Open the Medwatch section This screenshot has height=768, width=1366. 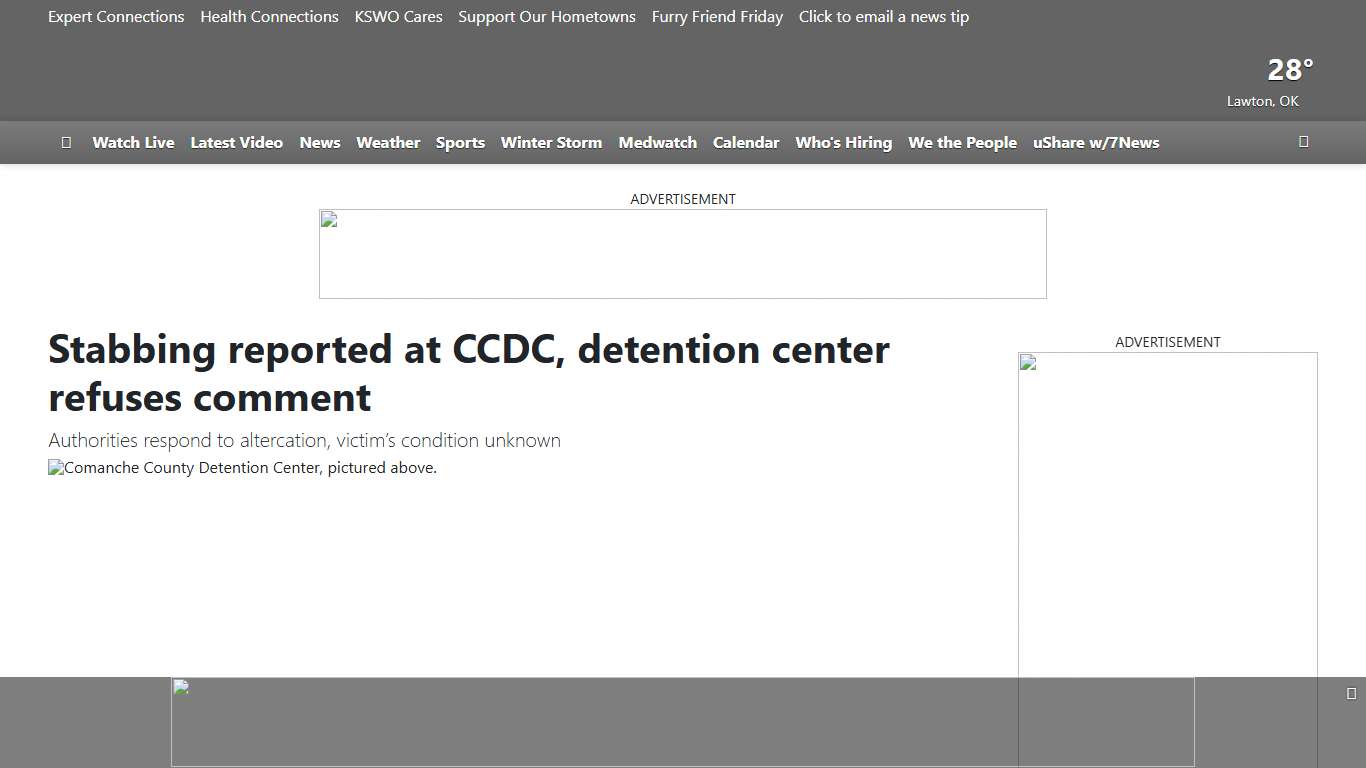(657, 142)
